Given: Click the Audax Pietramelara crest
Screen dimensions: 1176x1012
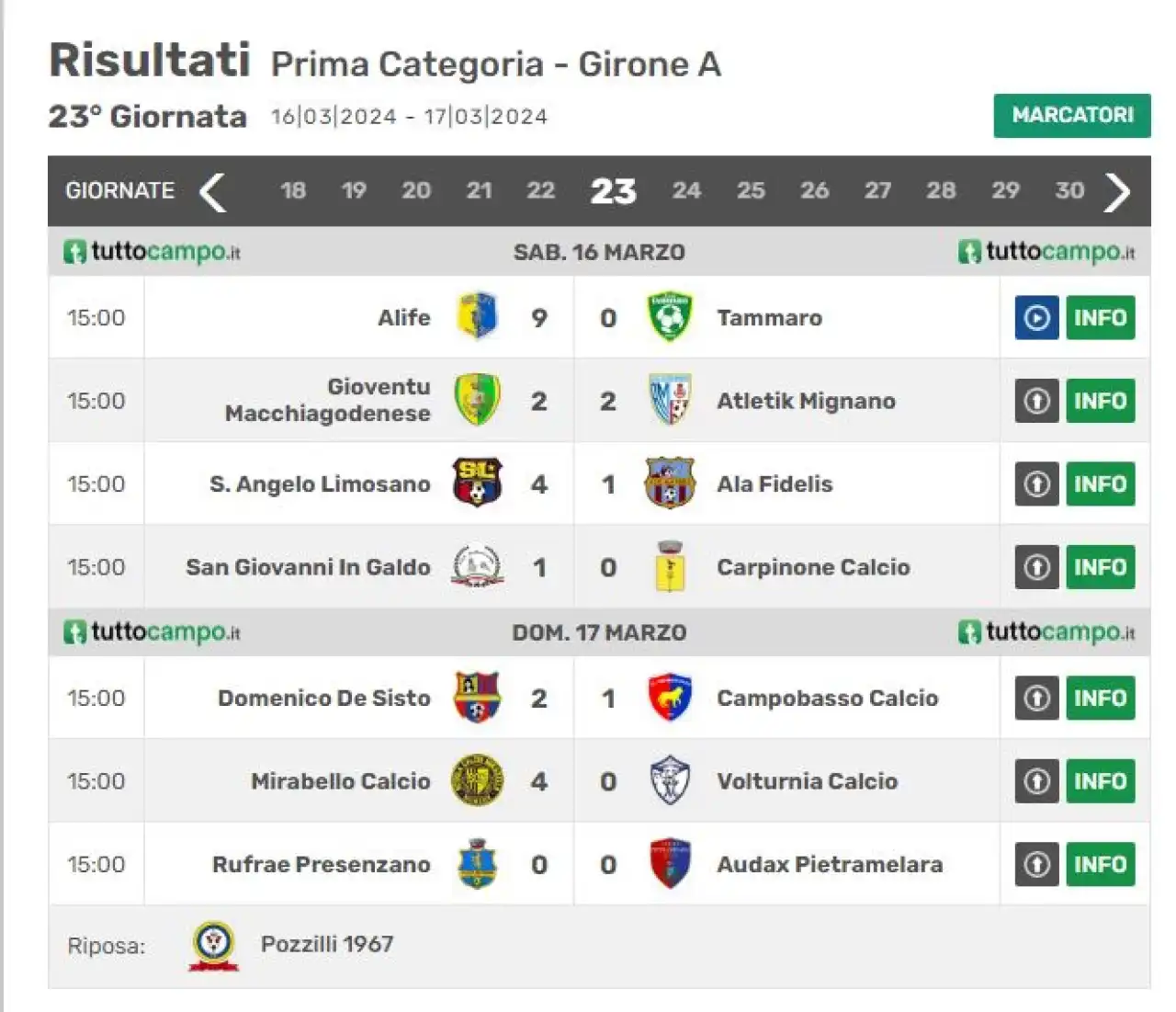Looking at the screenshot, I should click(670, 864).
